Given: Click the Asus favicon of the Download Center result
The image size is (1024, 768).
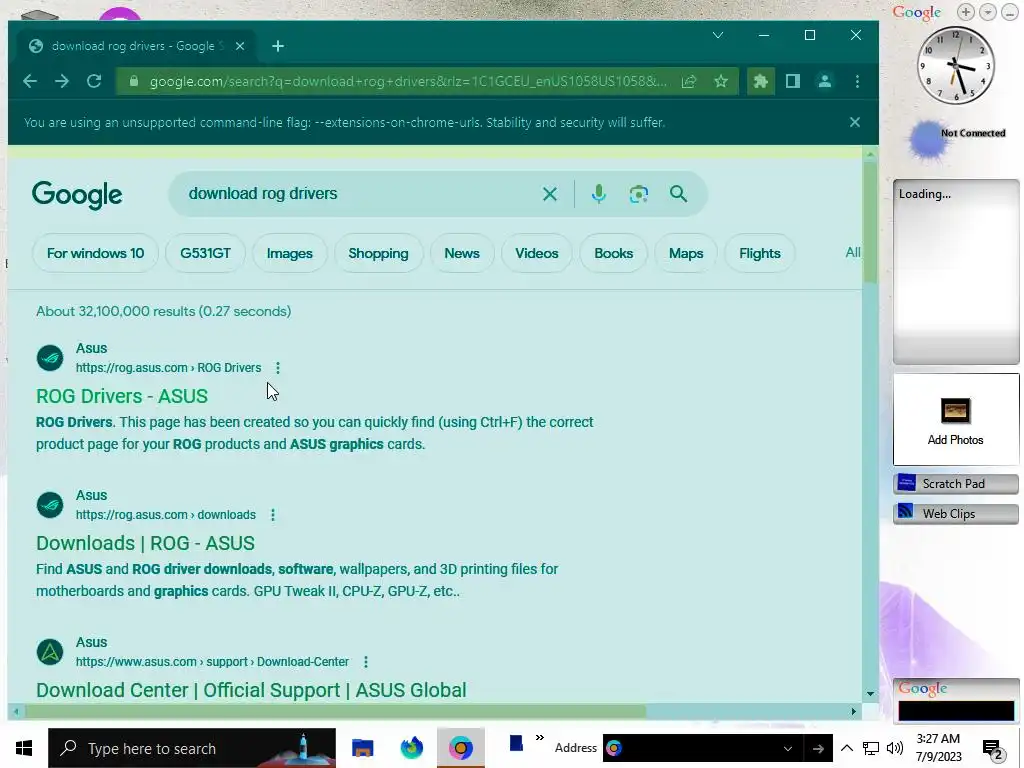Looking at the screenshot, I should click(x=50, y=652).
